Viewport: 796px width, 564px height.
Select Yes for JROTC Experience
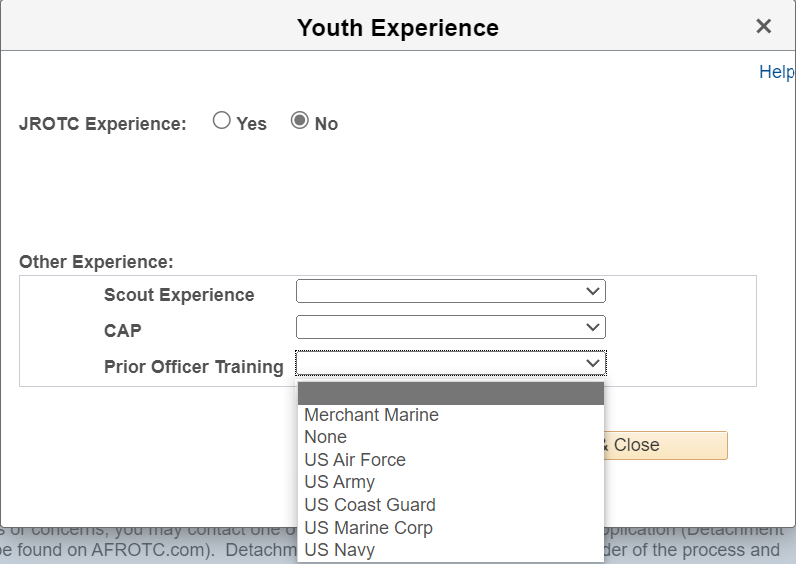(222, 121)
